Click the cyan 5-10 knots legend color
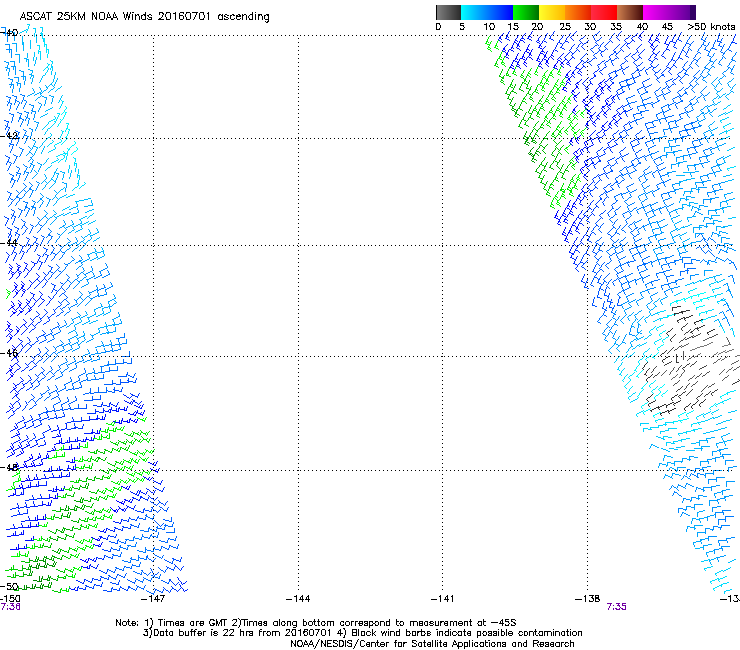 (474, 12)
